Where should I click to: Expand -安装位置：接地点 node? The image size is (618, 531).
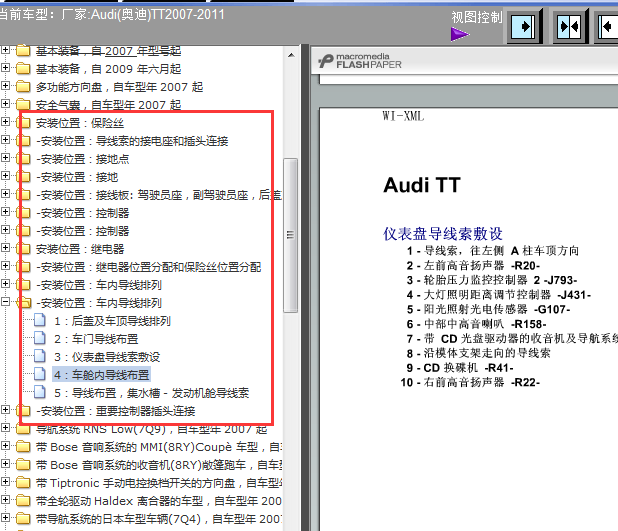point(5,158)
